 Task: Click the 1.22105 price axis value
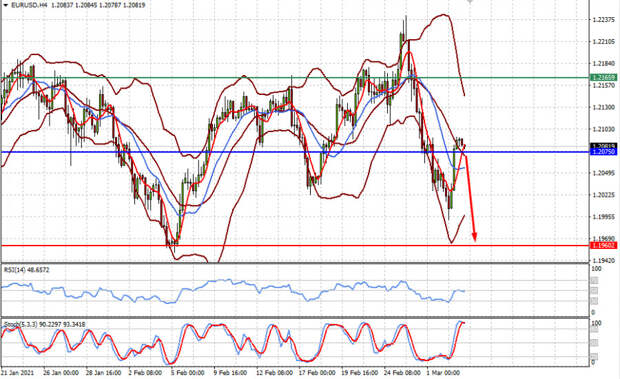point(604,41)
